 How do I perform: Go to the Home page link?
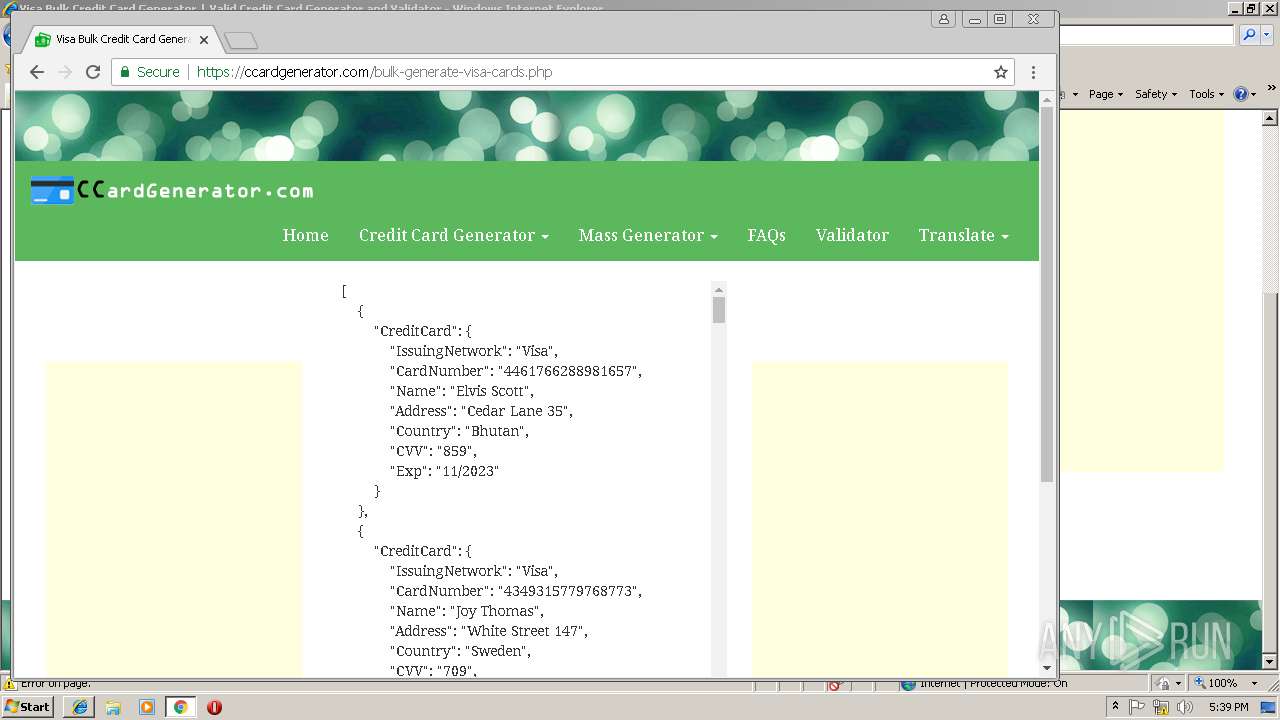305,235
